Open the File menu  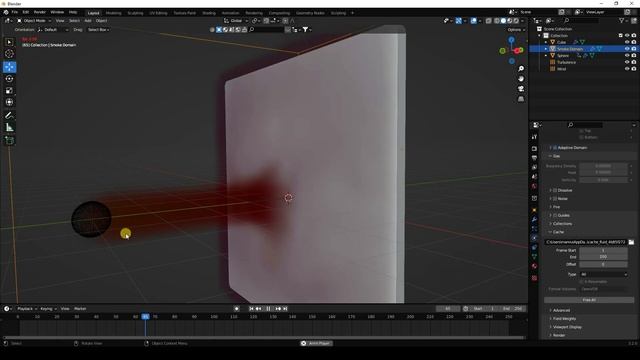(15, 12)
